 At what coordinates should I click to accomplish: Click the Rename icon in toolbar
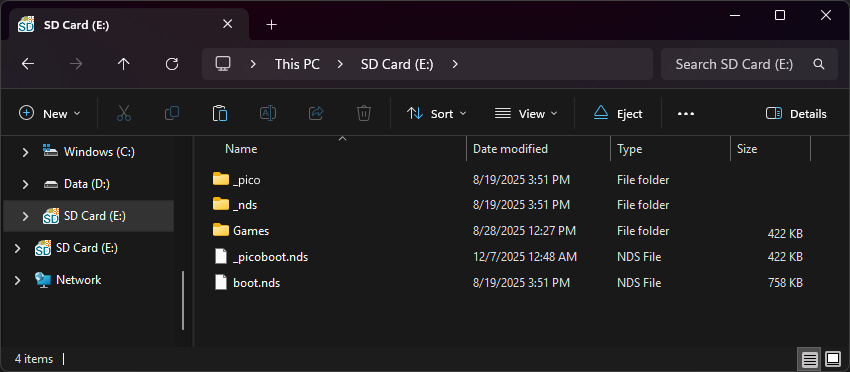point(268,113)
